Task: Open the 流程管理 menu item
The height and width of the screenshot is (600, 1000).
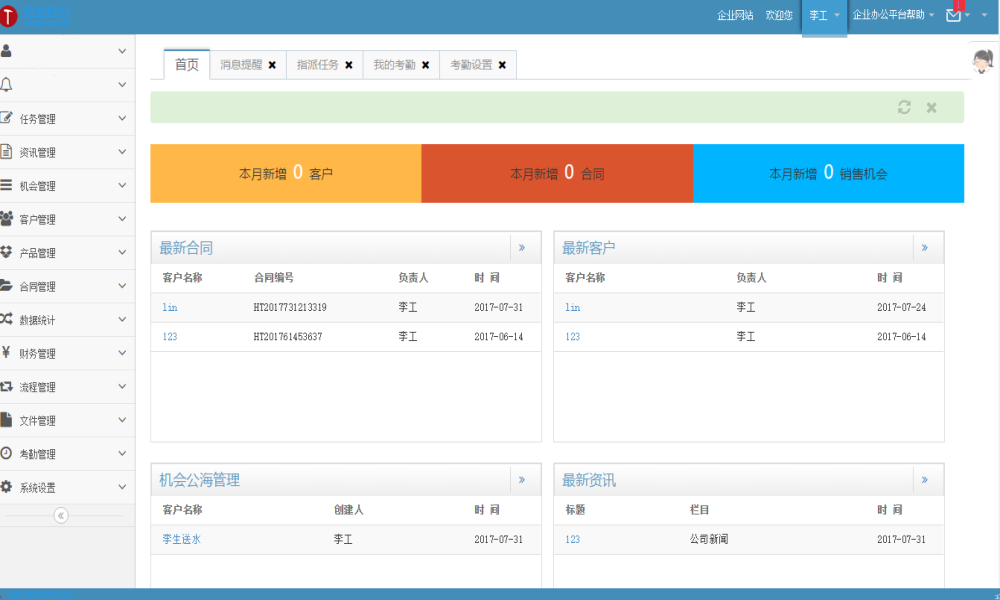Action: [x=67, y=387]
